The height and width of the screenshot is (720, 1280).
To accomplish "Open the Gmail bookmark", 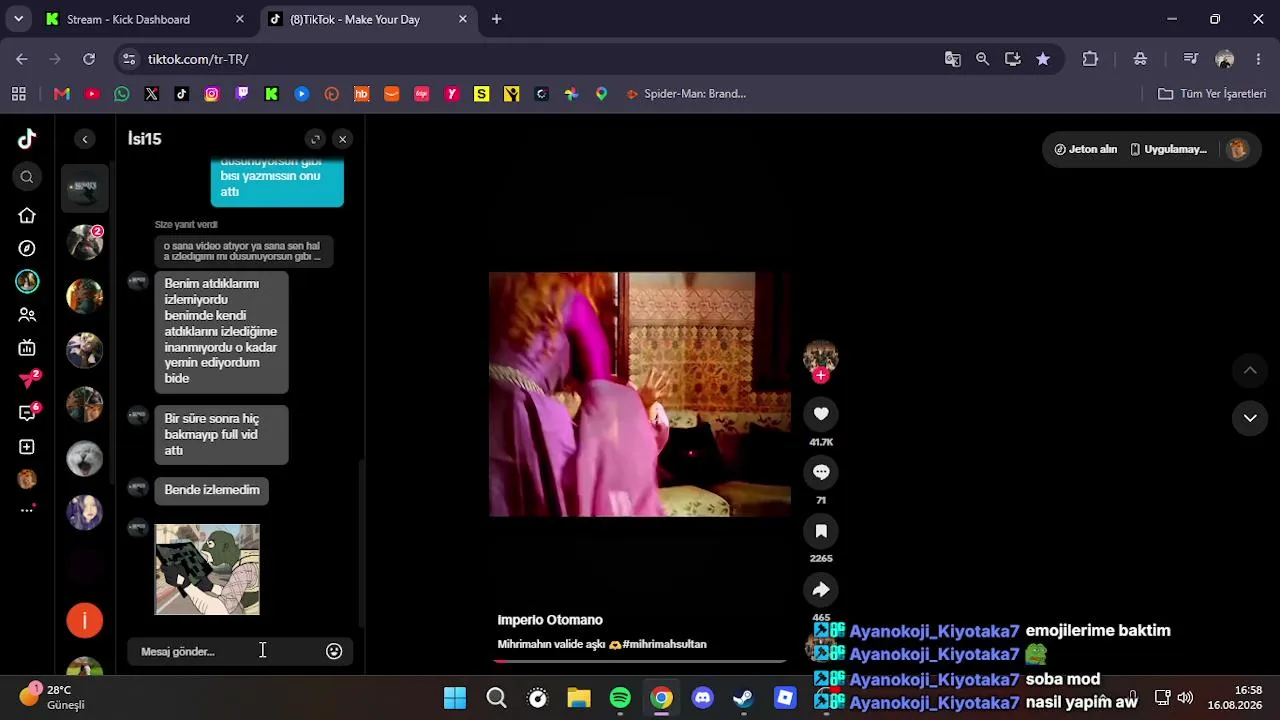I will coord(62,94).
